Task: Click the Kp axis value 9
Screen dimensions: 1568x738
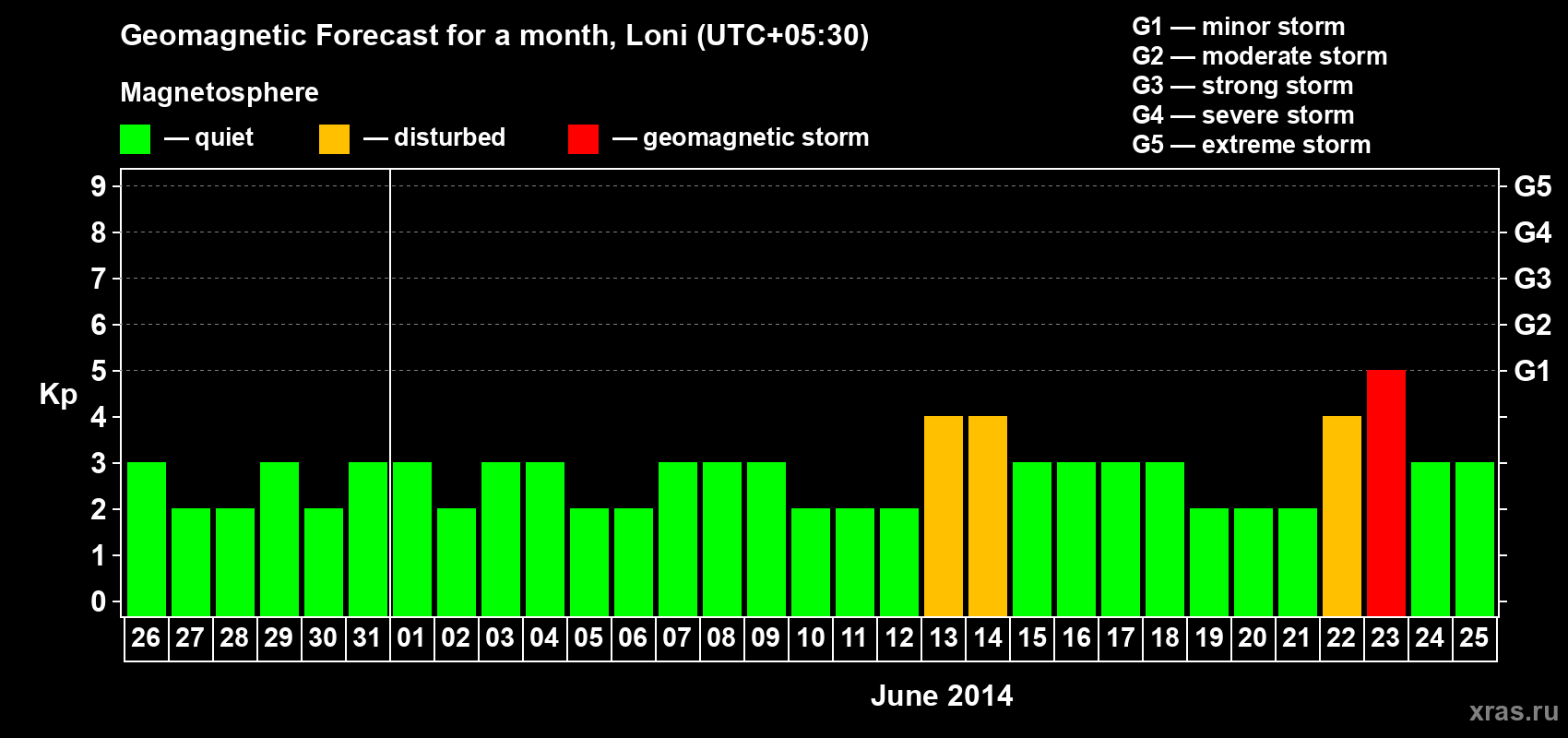Action: (99, 186)
